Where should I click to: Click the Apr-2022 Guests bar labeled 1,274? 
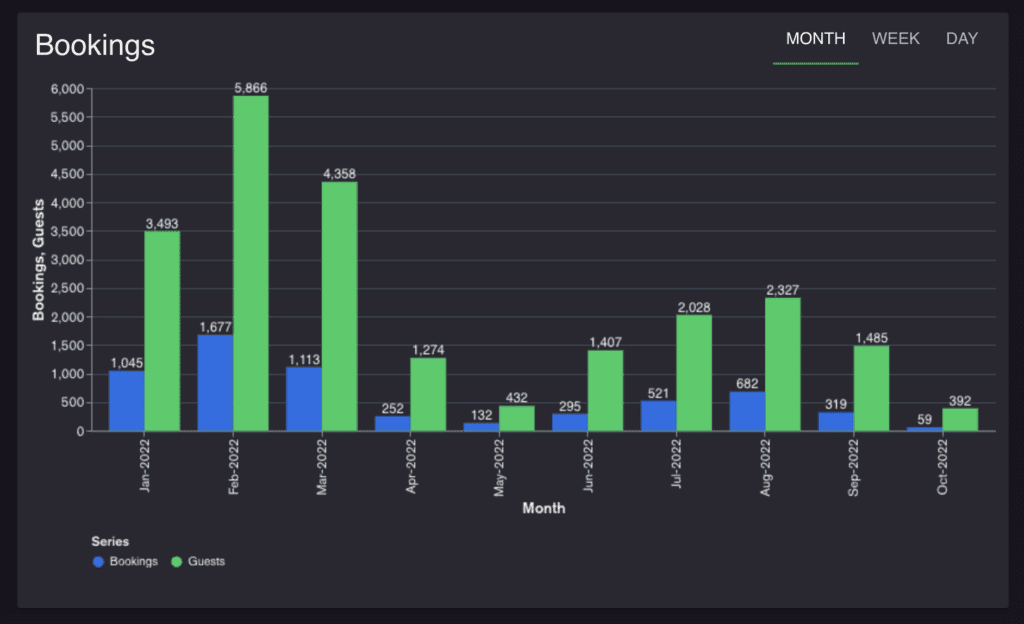428,394
